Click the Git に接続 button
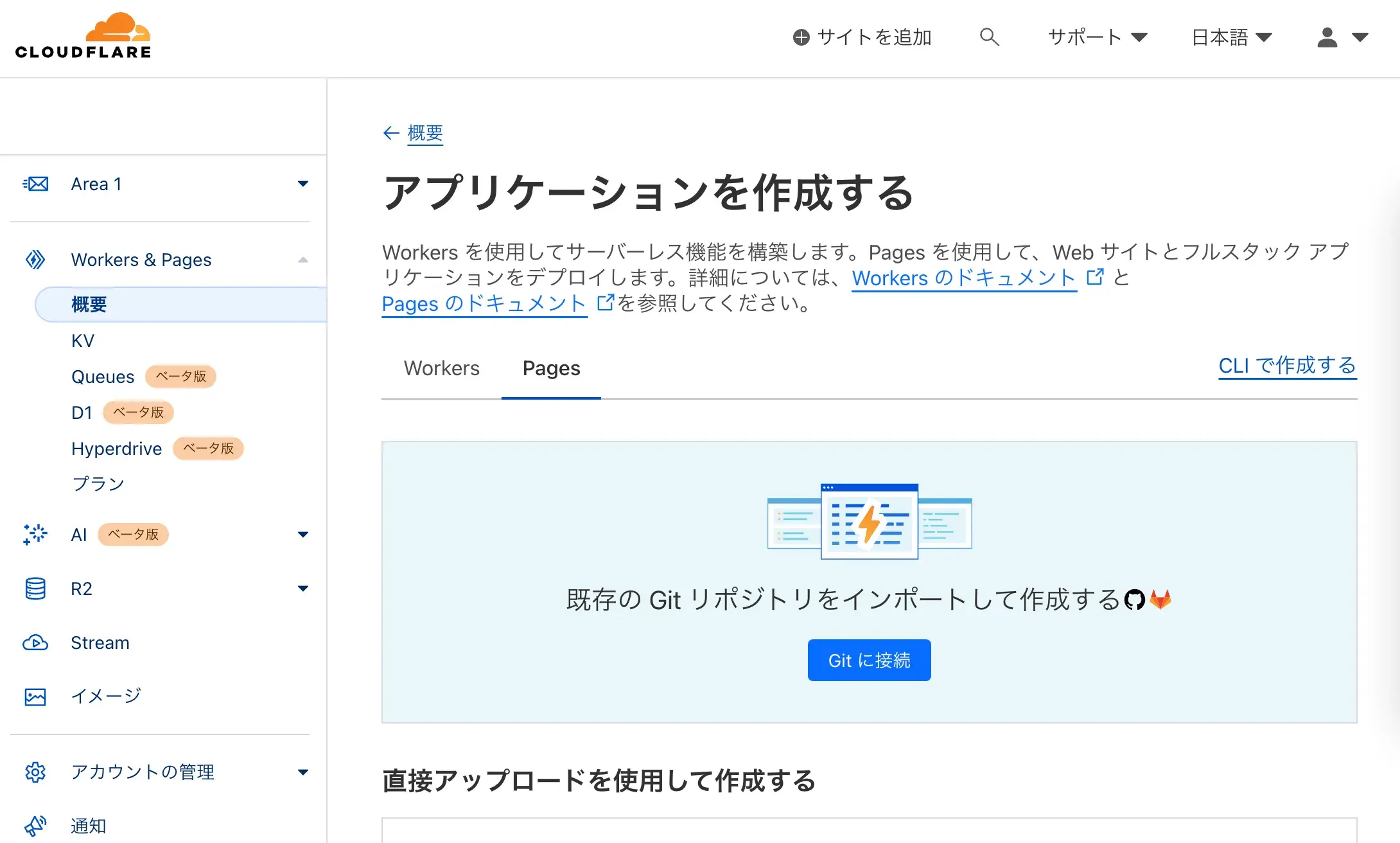Image resolution: width=1400 pixels, height=843 pixels. tap(869, 660)
